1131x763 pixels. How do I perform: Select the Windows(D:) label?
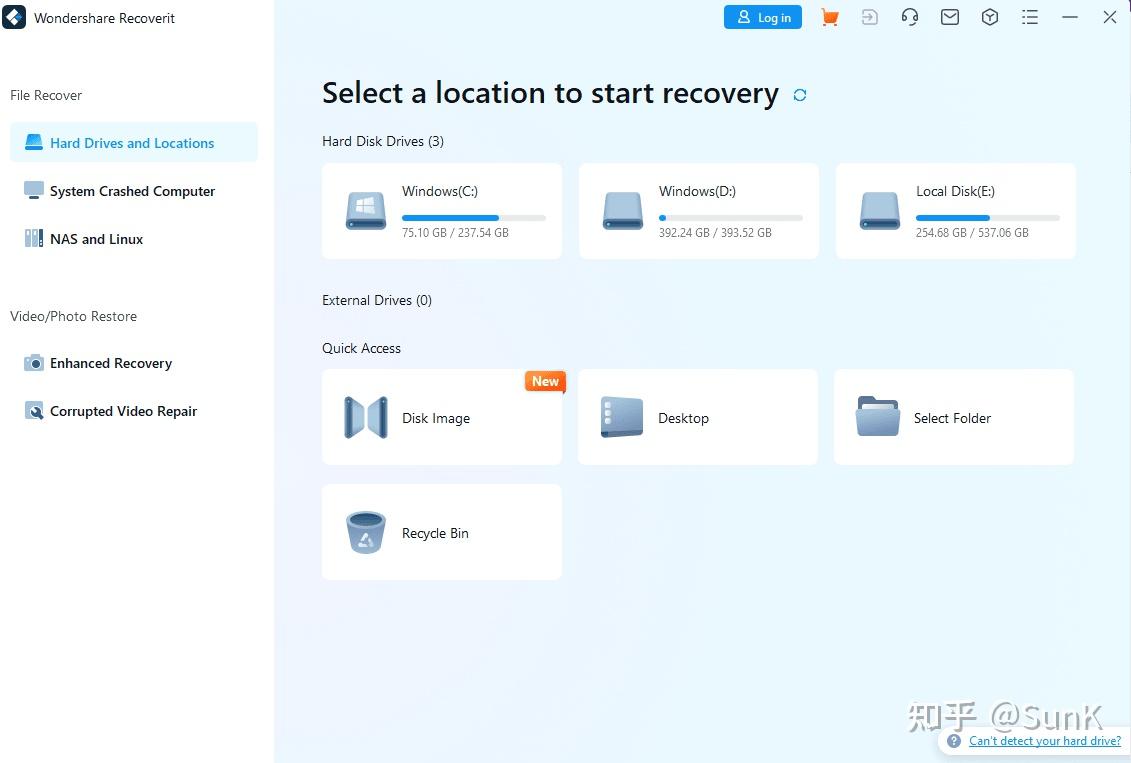697,191
